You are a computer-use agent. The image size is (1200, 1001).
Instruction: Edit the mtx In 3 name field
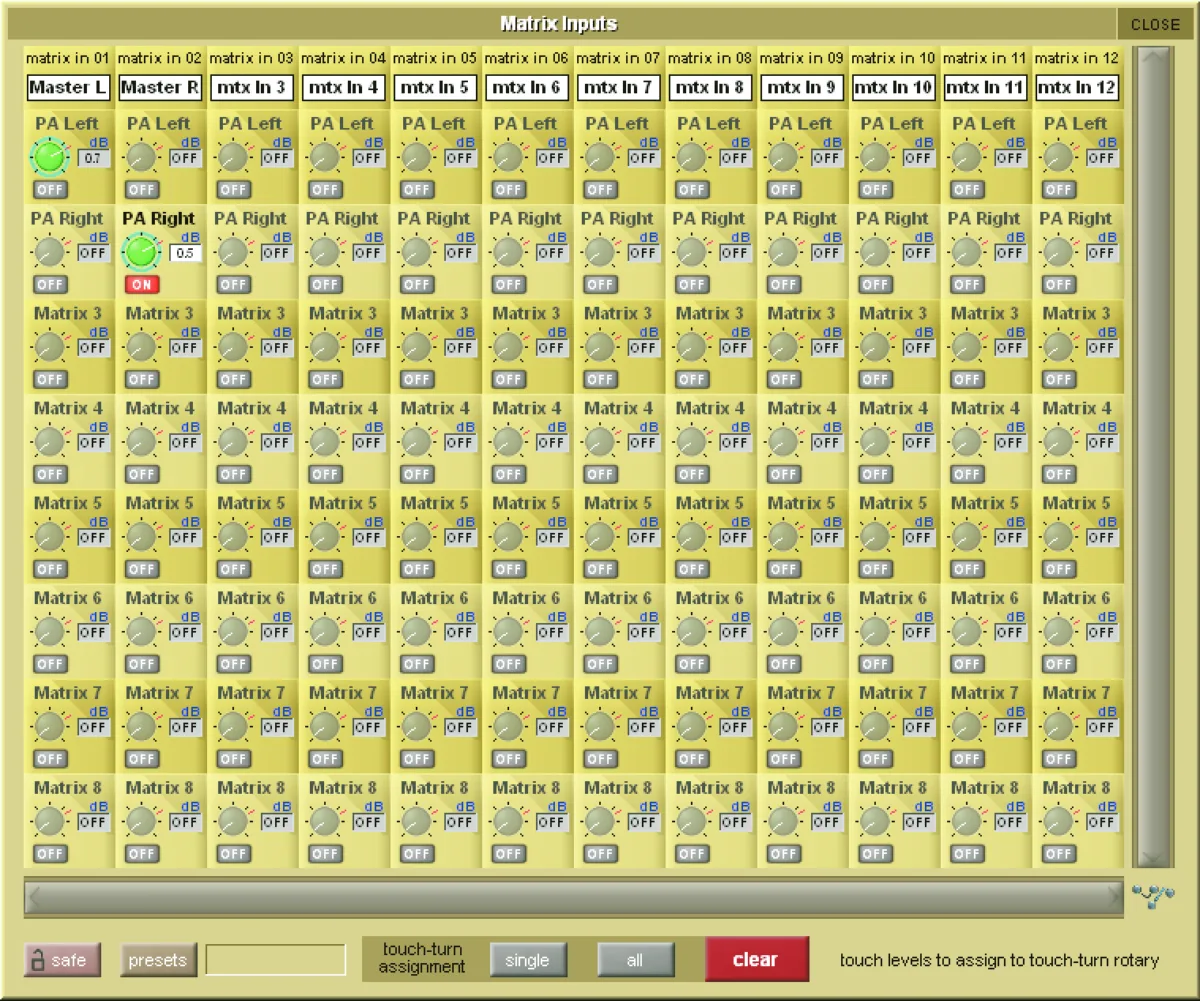(252, 87)
